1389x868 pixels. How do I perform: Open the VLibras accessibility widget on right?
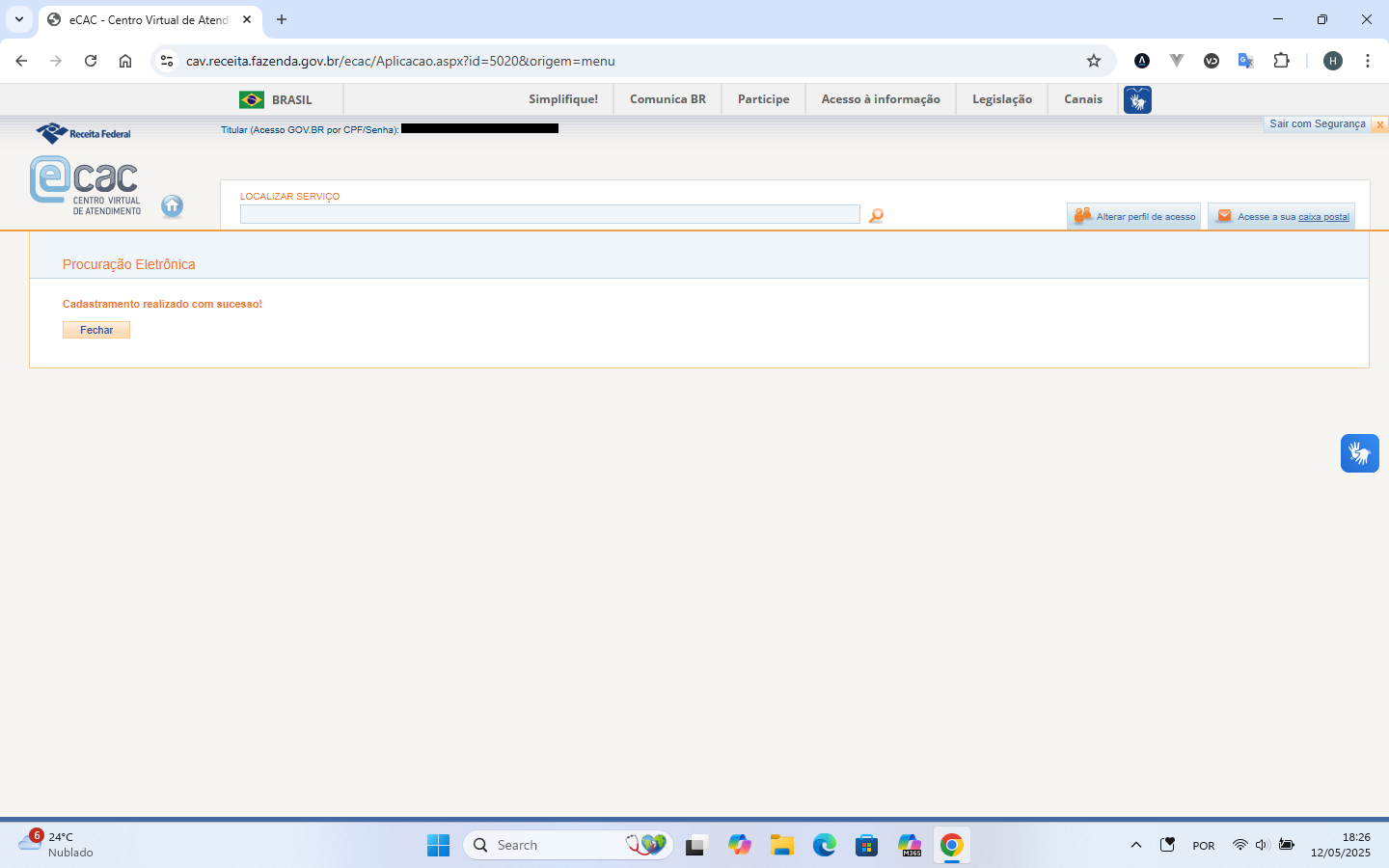click(x=1359, y=453)
